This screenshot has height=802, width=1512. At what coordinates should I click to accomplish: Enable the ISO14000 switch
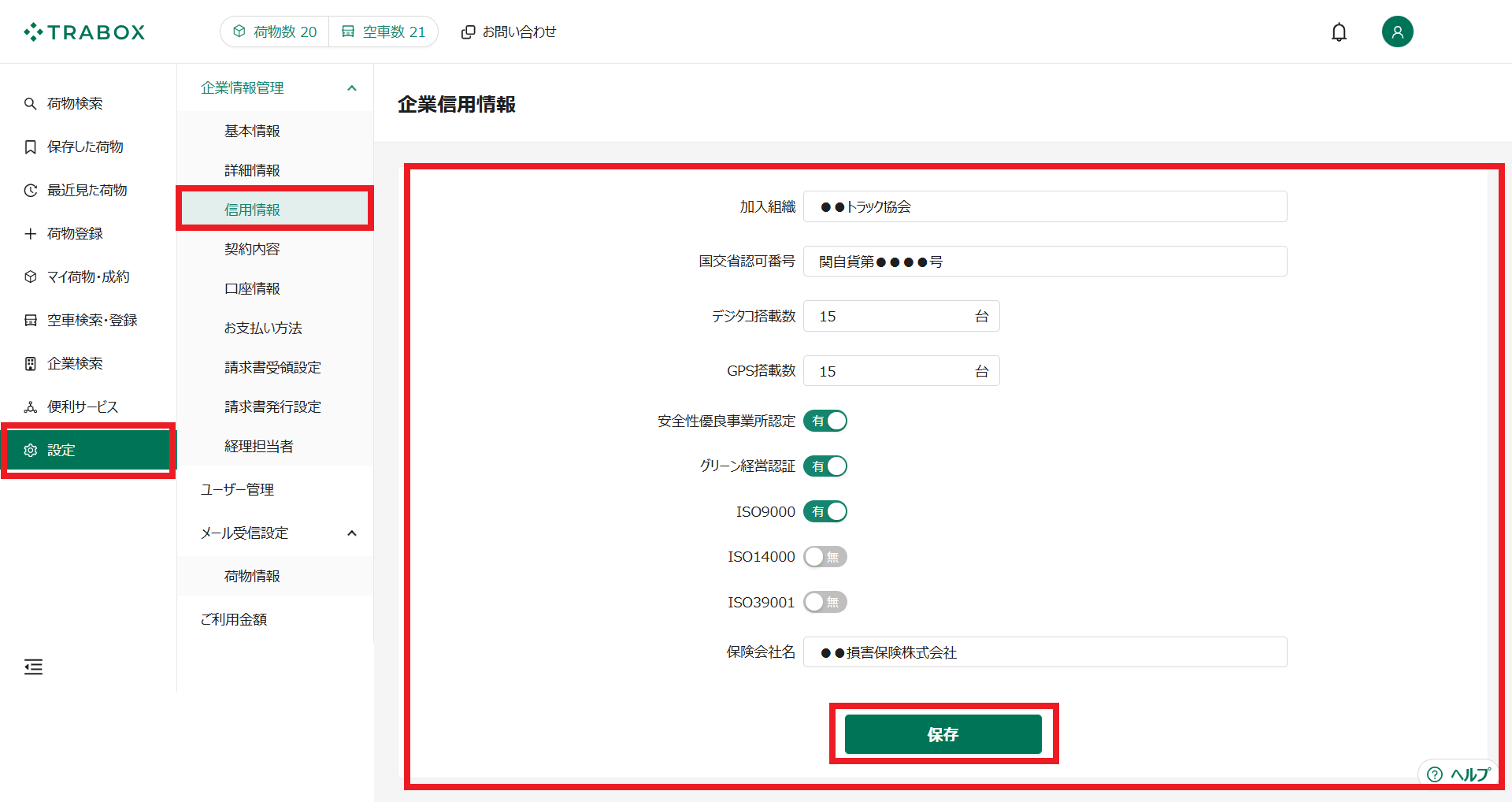click(825, 557)
